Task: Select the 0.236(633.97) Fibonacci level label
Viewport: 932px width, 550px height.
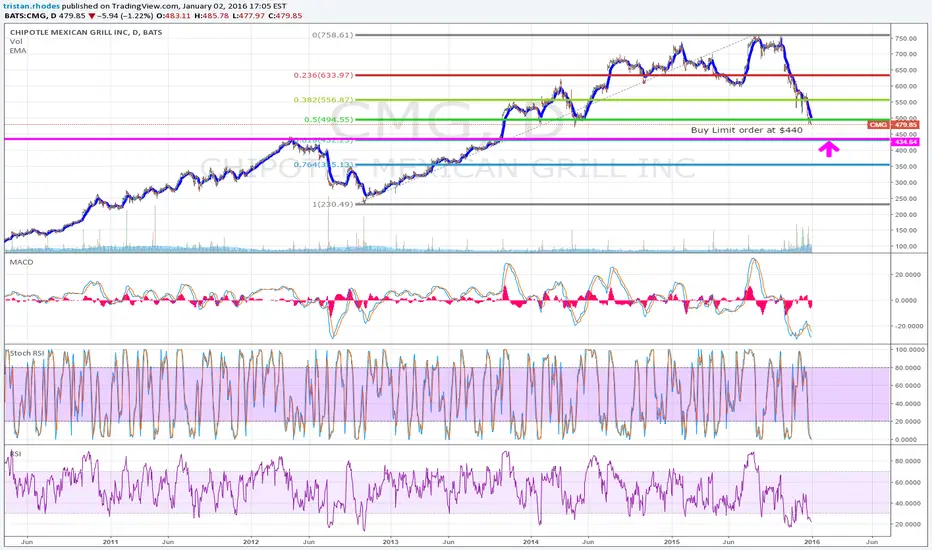Action: point(323,76)
